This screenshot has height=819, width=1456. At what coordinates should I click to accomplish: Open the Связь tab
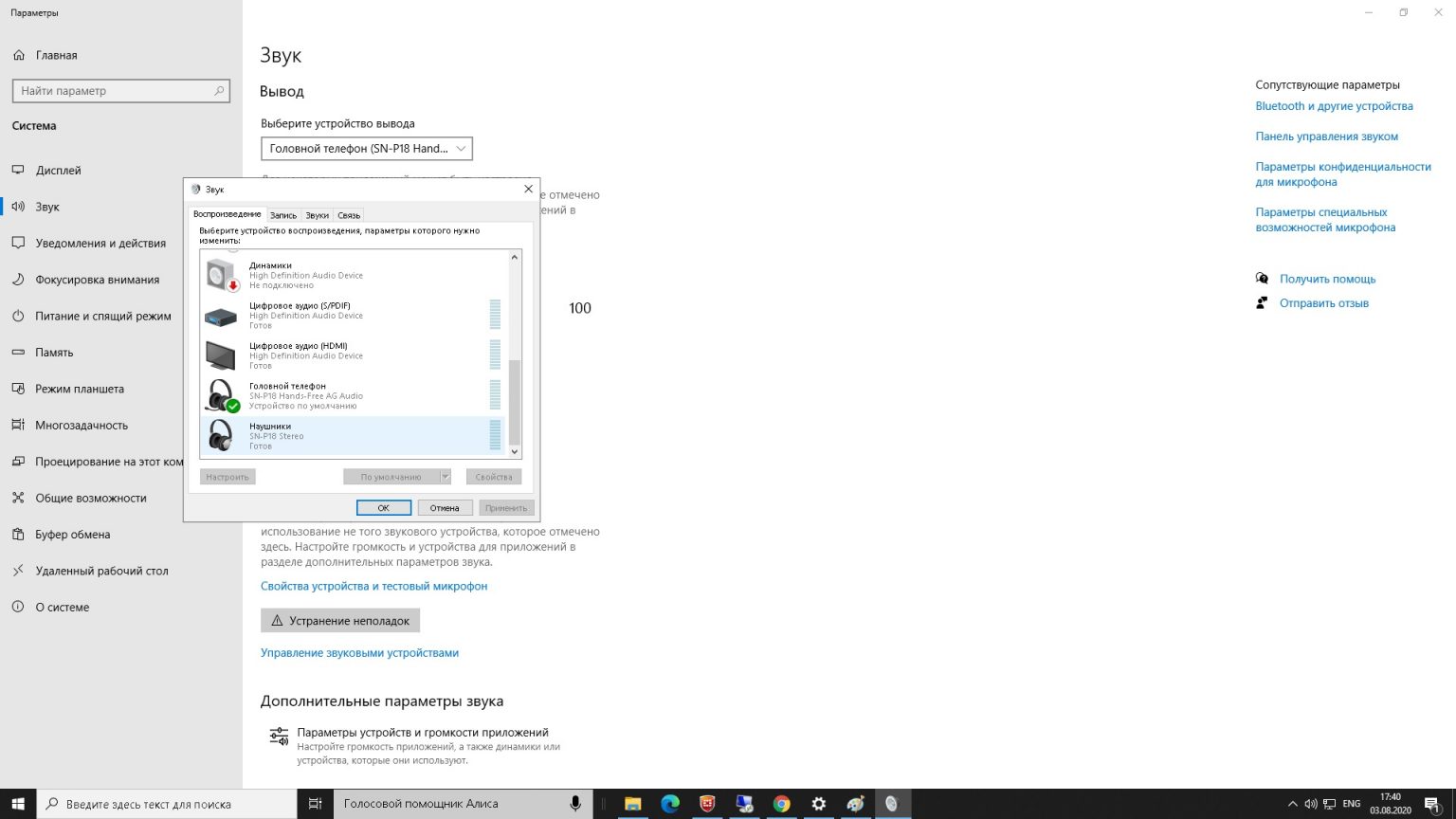(348, 214)
